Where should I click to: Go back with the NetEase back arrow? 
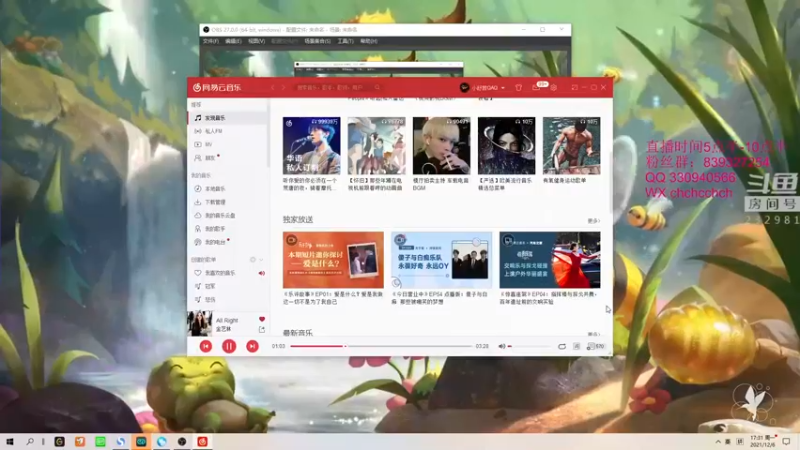click(273, 88)
